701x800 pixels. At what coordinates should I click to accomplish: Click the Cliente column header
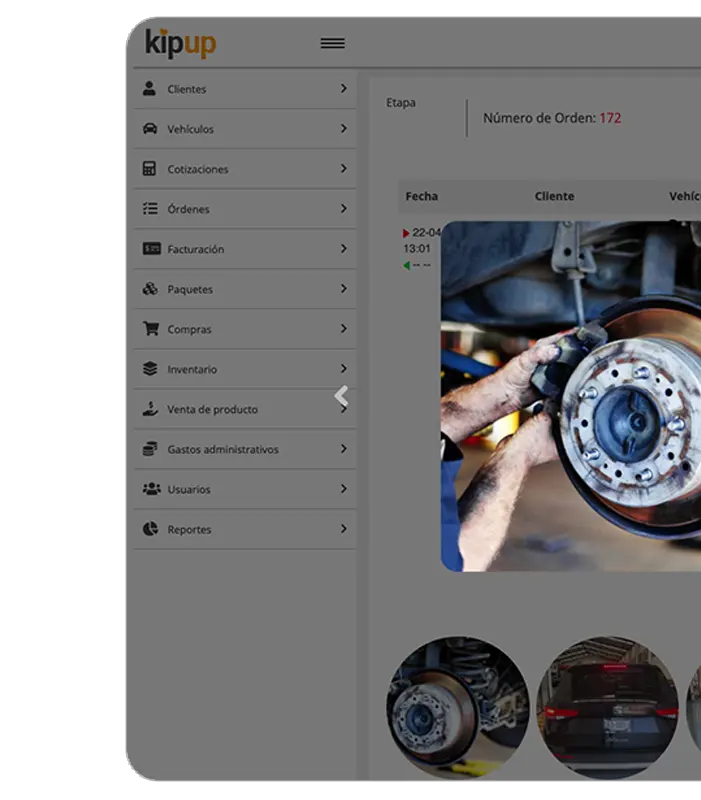point(554,196)
